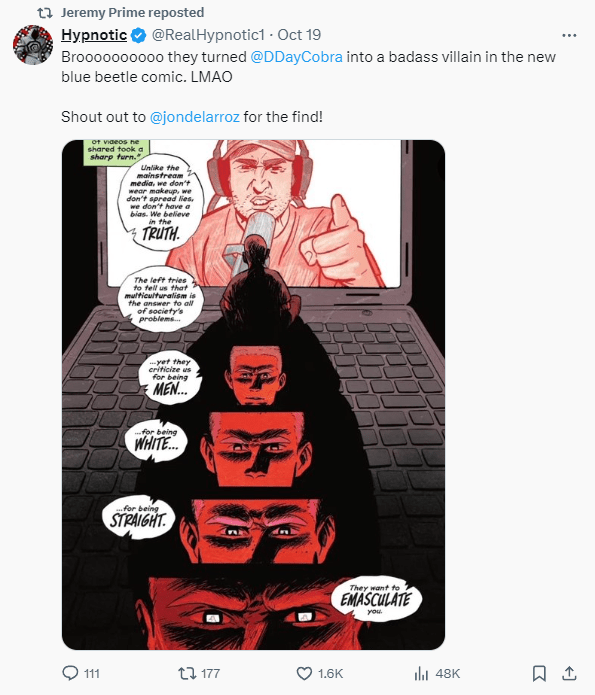
Task: Open the @DDayCobra mention
Action: tap(296, 57)
